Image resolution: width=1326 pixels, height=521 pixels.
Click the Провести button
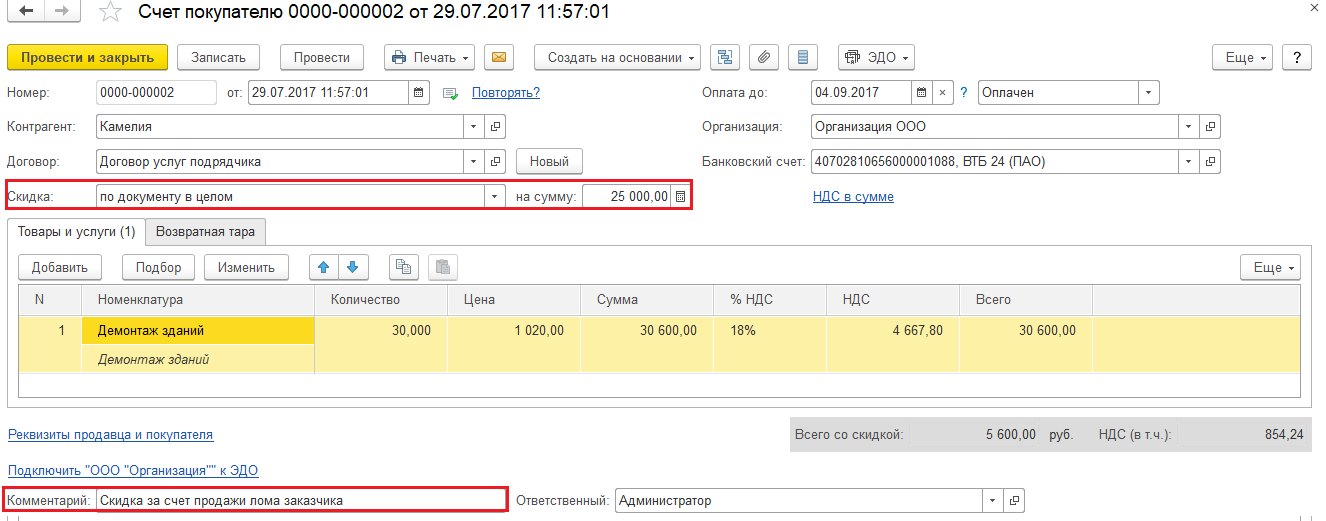pyautogui.click(x=322, y=57)
